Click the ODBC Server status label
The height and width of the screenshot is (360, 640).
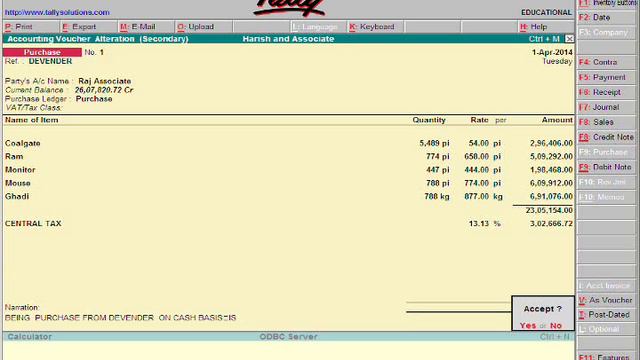coord(289,337)
